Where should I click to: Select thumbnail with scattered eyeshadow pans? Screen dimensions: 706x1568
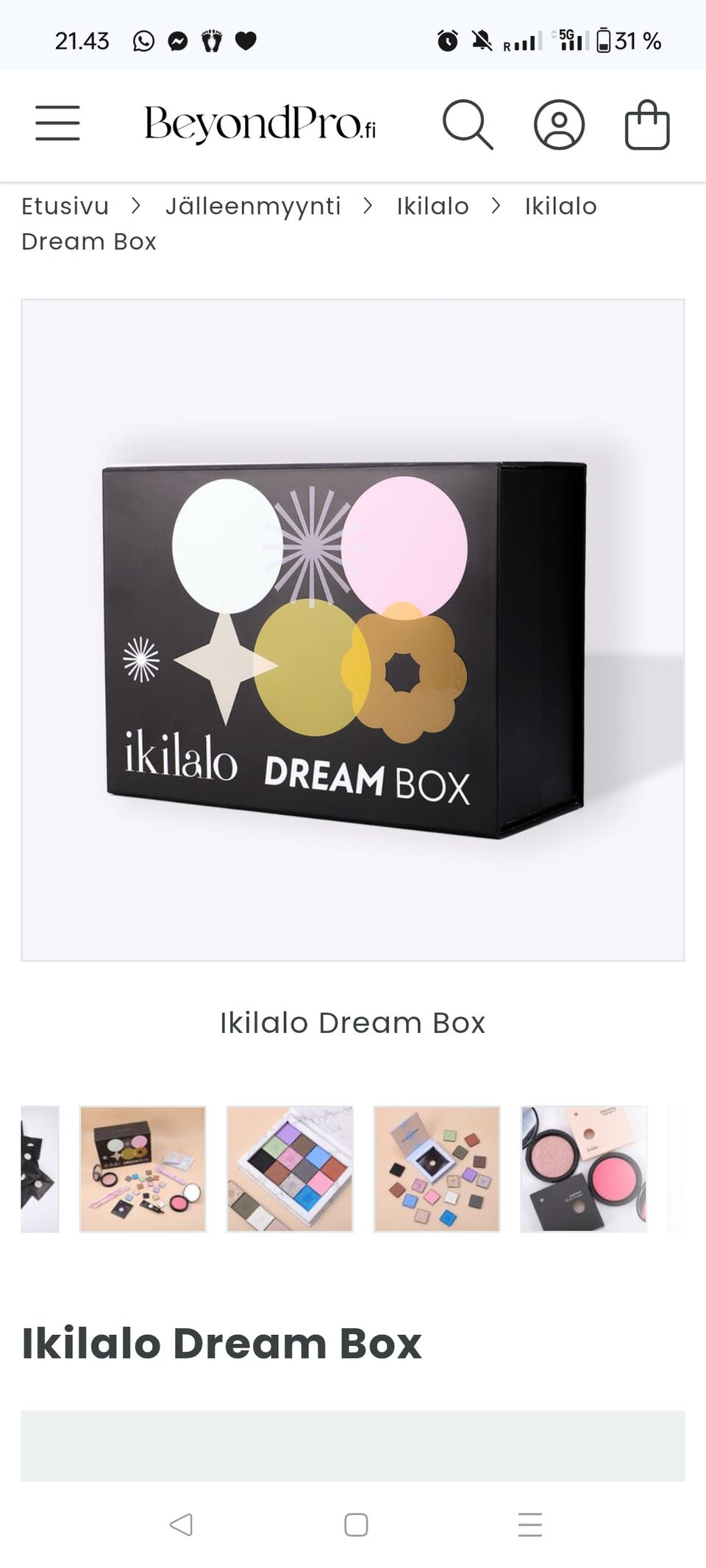[437, 1169]
